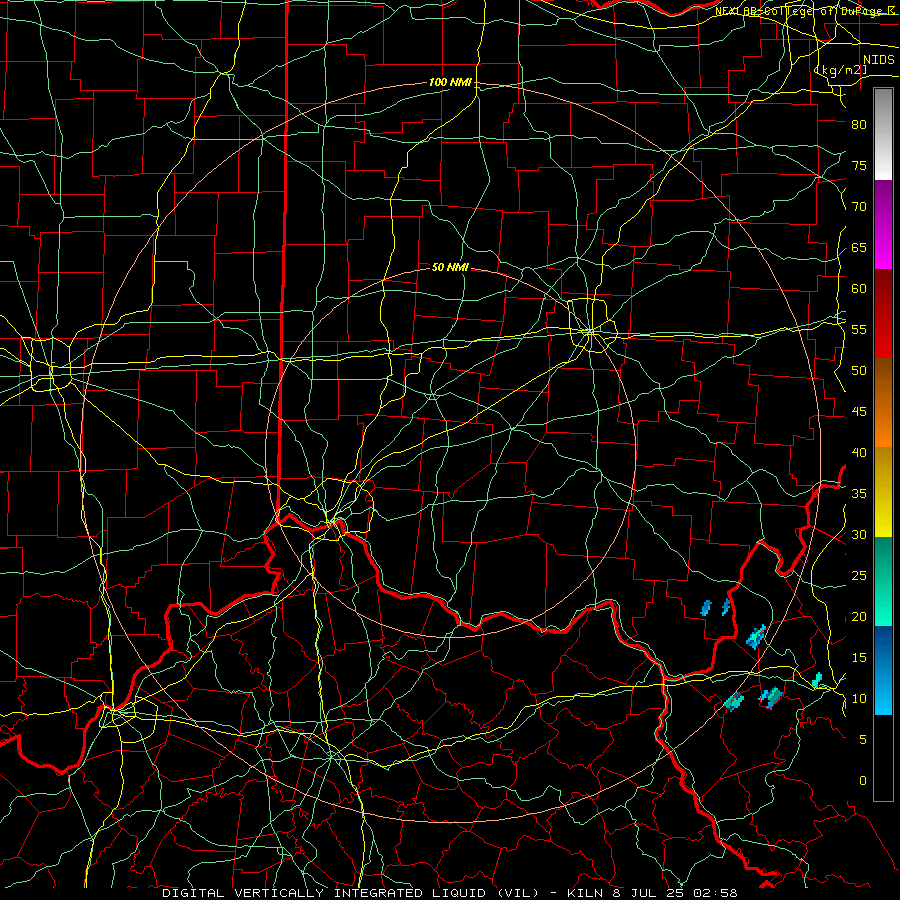
Task: Click the "8 JUL 25" date in caption
Action: [650, 893]
